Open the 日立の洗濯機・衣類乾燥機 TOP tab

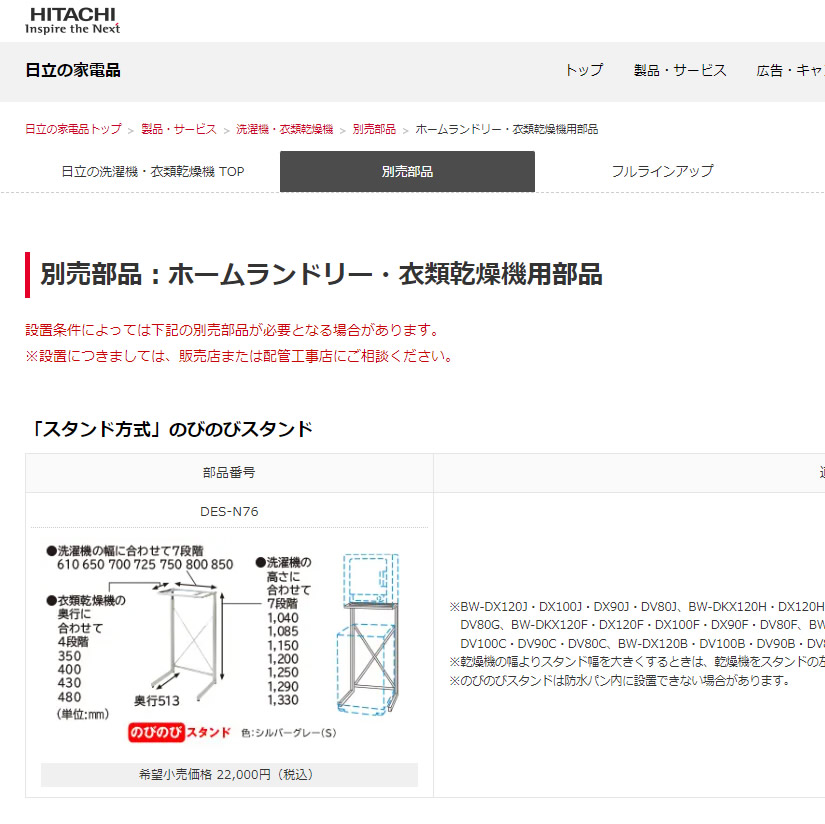point(151,171)
